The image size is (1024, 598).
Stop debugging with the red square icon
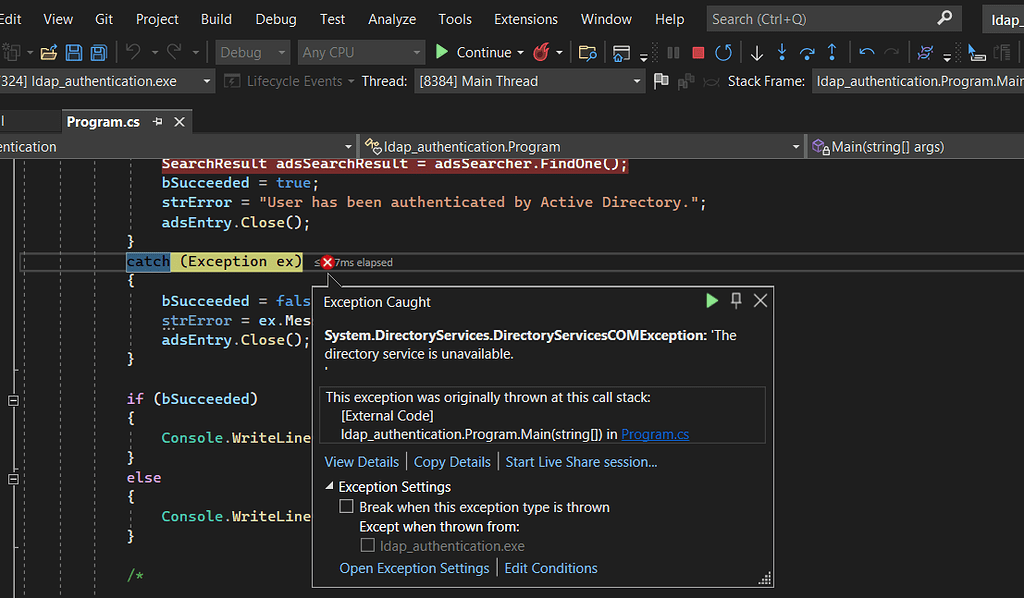point(698,52)
